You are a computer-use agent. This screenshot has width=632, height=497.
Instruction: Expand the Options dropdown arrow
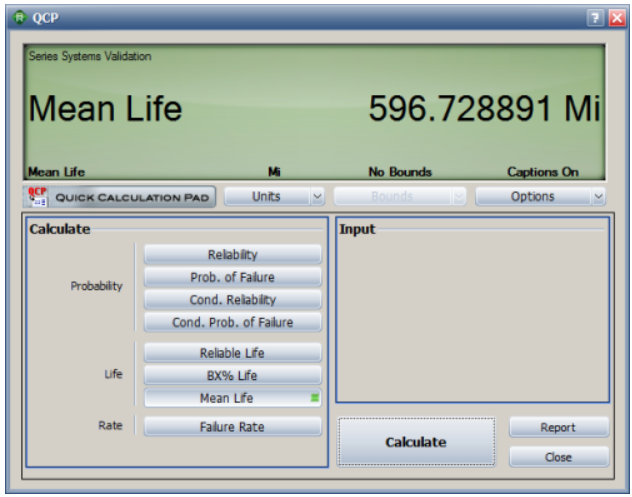coord(599,196)
